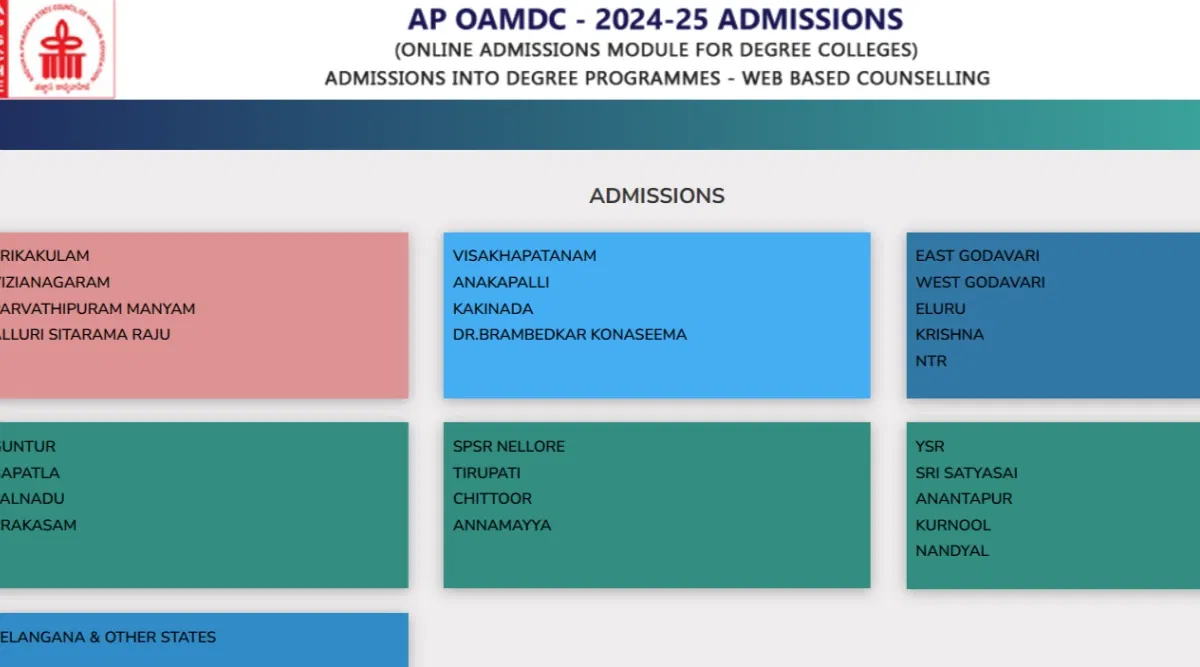Choose NTR district

(931, 361)
